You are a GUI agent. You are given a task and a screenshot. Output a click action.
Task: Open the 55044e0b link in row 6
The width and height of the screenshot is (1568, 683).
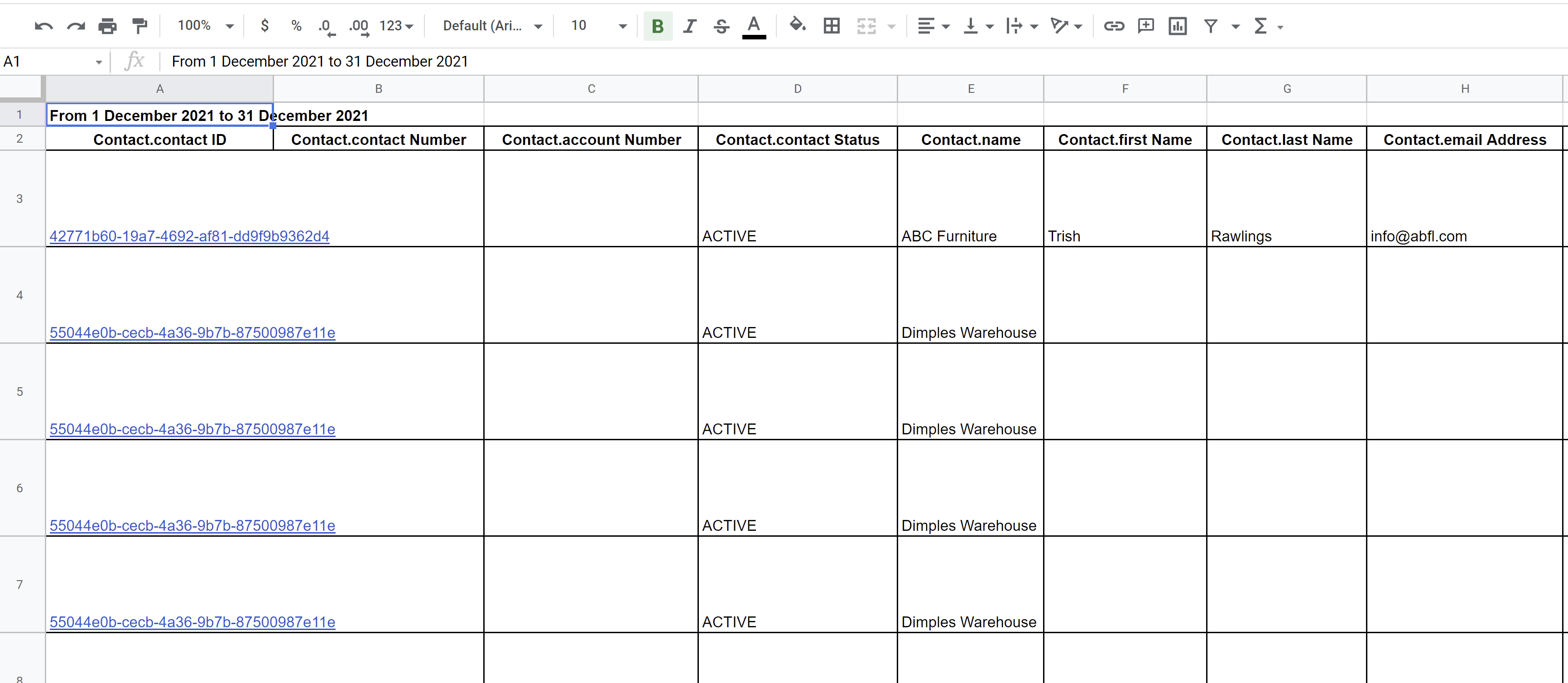[x=192, y=525]
